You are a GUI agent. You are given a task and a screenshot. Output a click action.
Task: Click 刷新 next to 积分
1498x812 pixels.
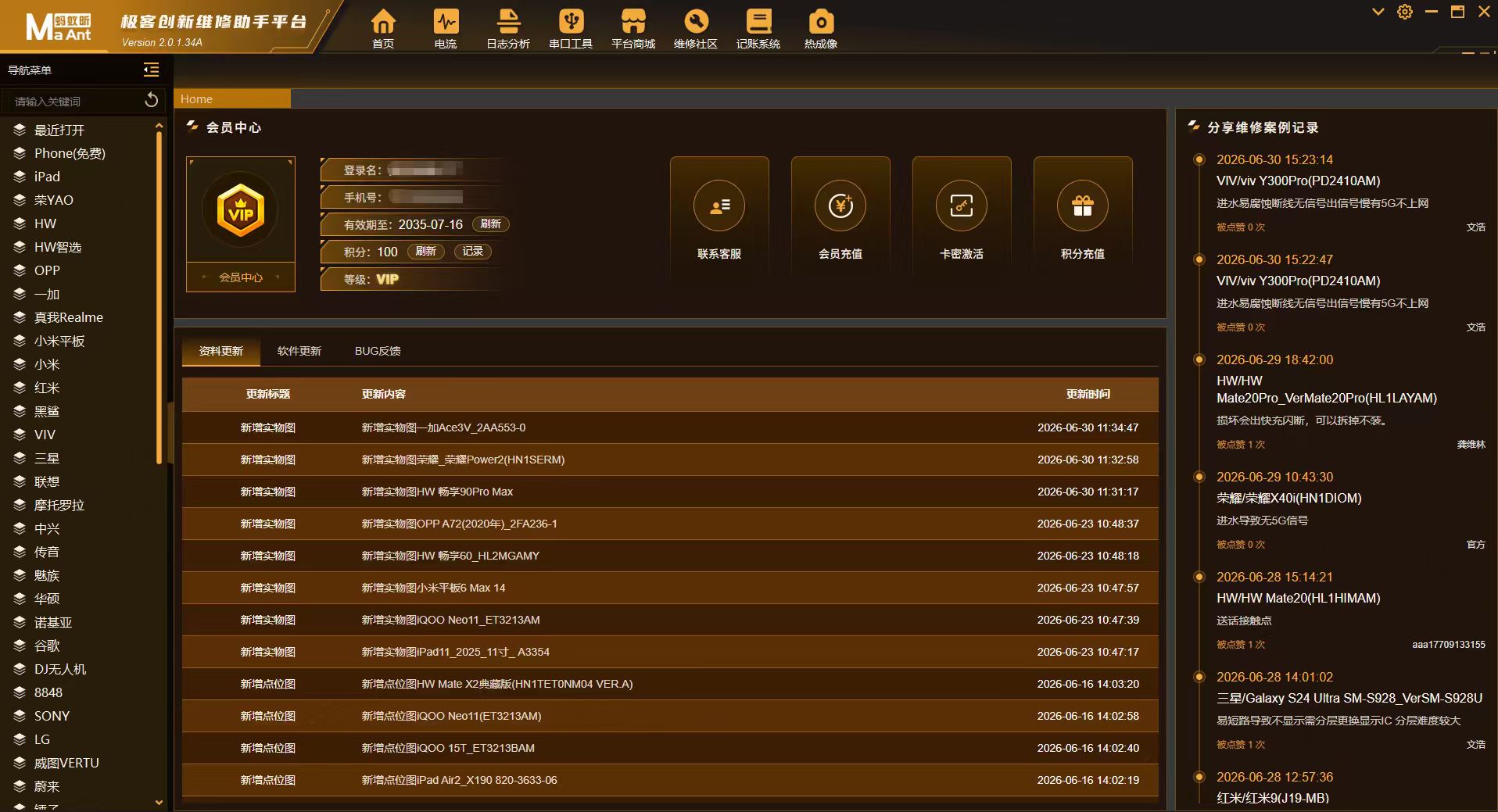tap(426, 252)
